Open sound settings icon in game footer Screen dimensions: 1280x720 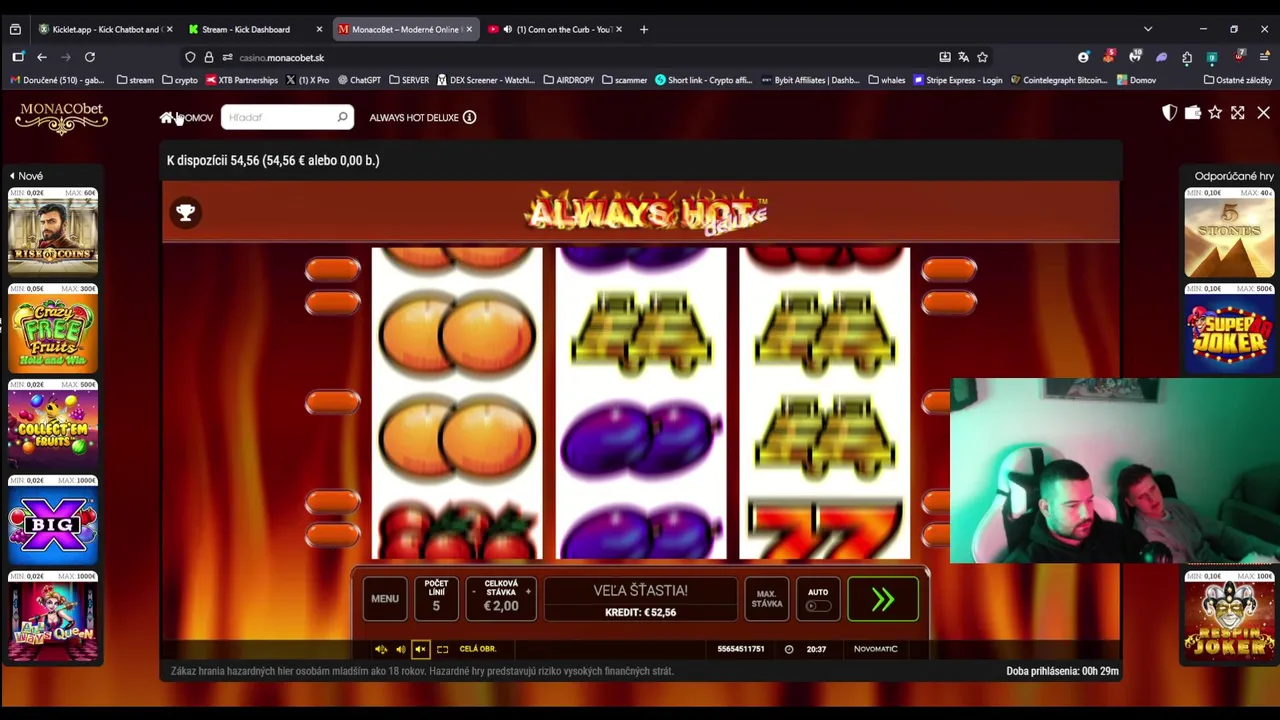pos(381,649)
